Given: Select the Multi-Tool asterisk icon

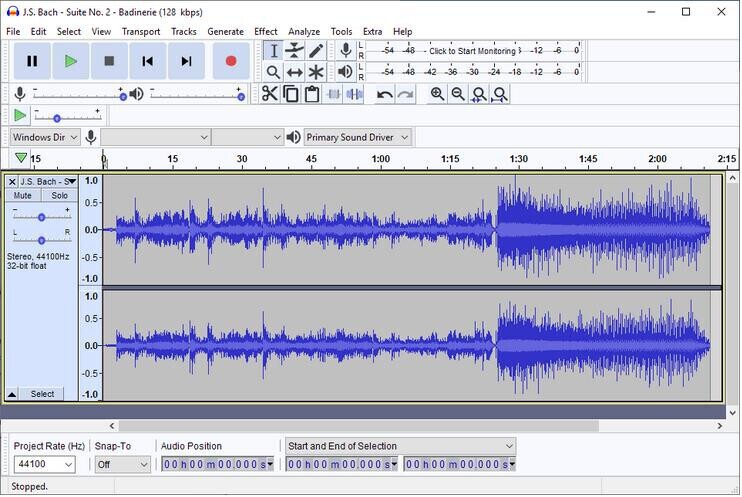Looking at the screenshot, I should pyautogui.click(x=316, y=72).
